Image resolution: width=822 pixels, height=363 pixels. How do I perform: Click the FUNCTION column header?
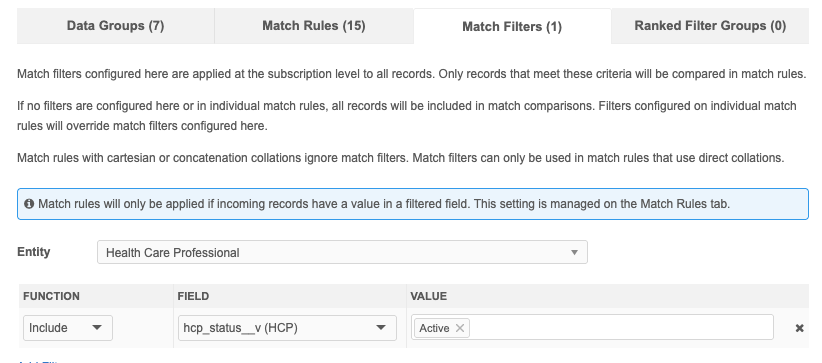(51, 296)
